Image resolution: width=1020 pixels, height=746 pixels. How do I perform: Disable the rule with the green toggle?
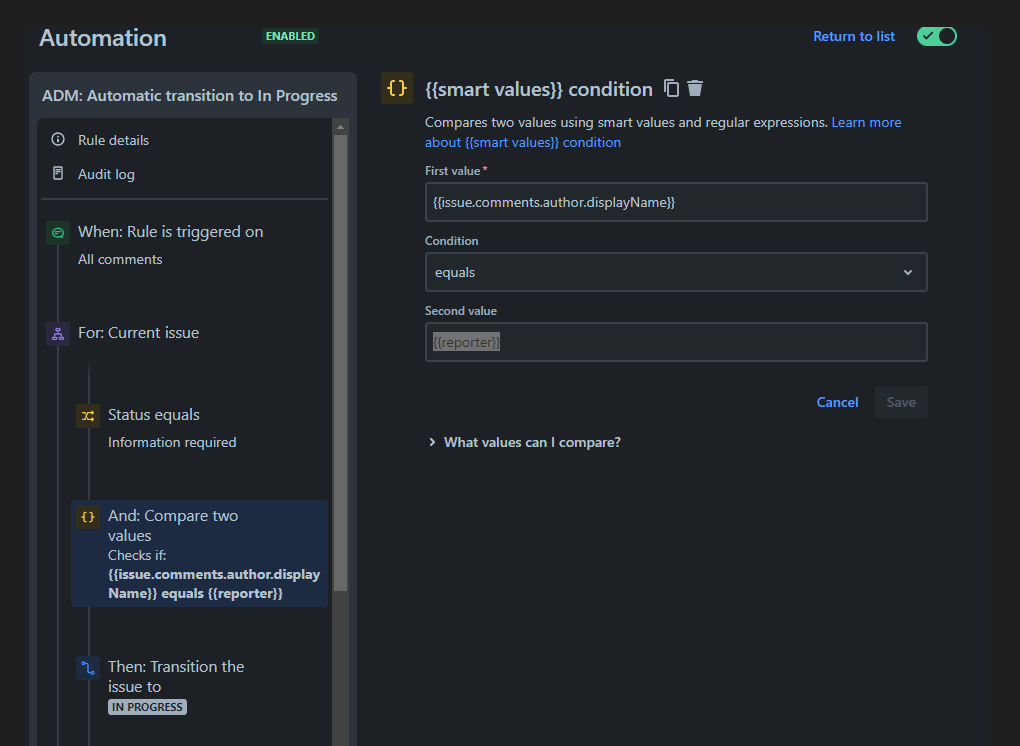click(x=936, y=36)
